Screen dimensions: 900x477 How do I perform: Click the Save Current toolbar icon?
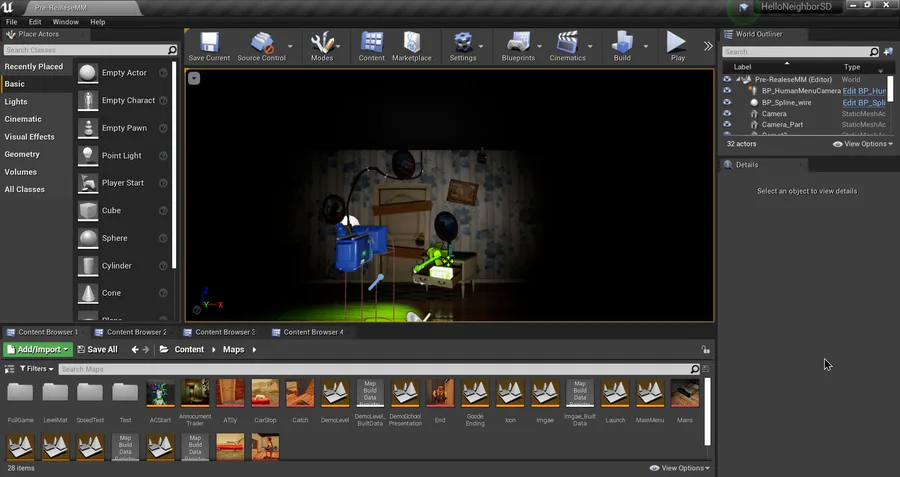(209, 43)
